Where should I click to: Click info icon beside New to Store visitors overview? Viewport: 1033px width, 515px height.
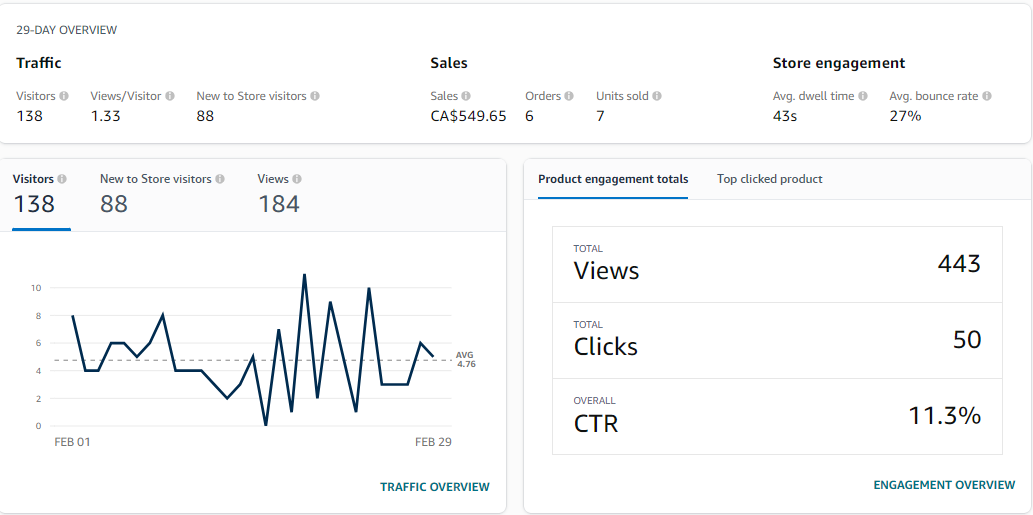[315, 96]
